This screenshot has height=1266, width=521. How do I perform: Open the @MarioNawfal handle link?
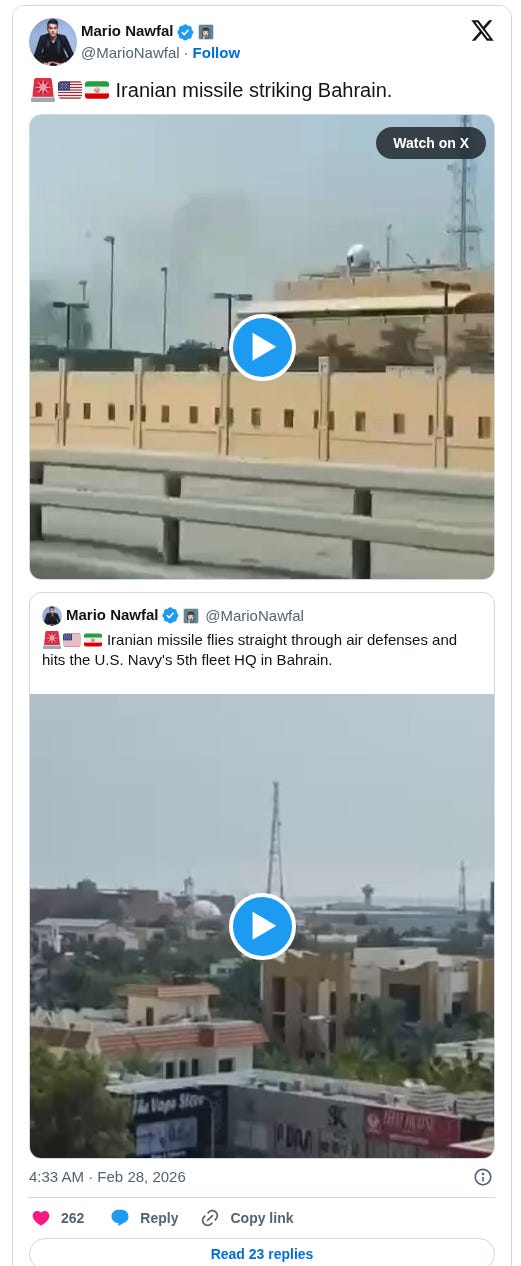[130, 53]
